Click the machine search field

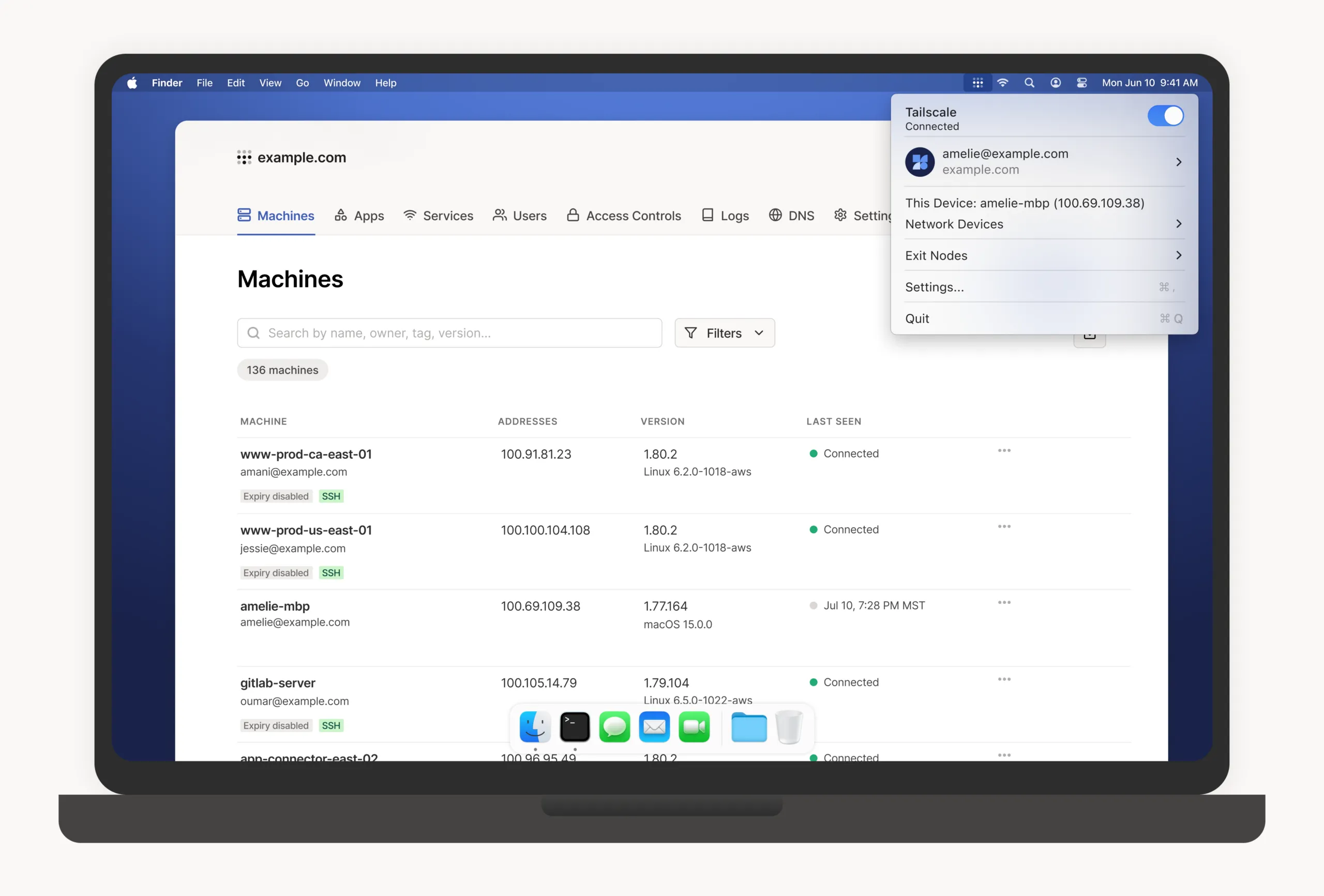[449, 332]
